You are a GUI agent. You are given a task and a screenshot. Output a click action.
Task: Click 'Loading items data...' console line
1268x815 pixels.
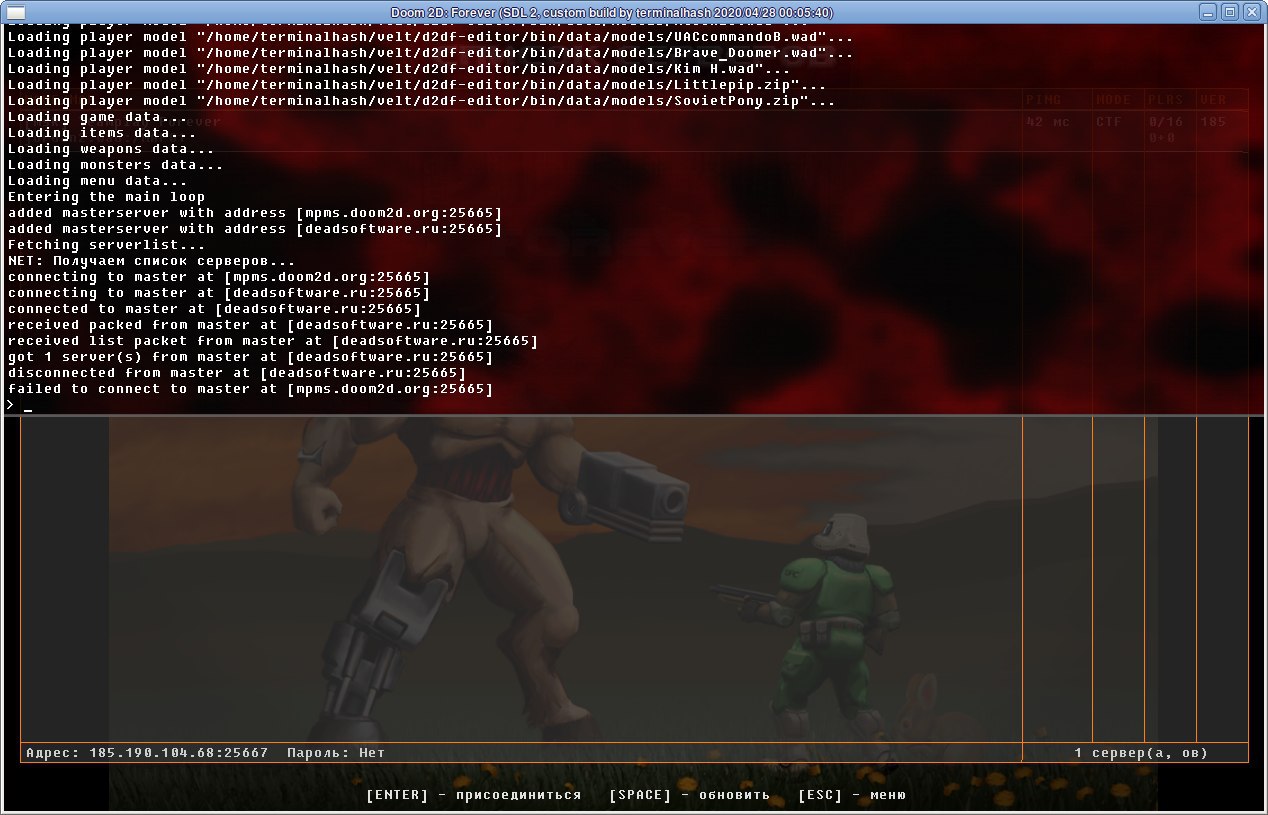[102, 133]
